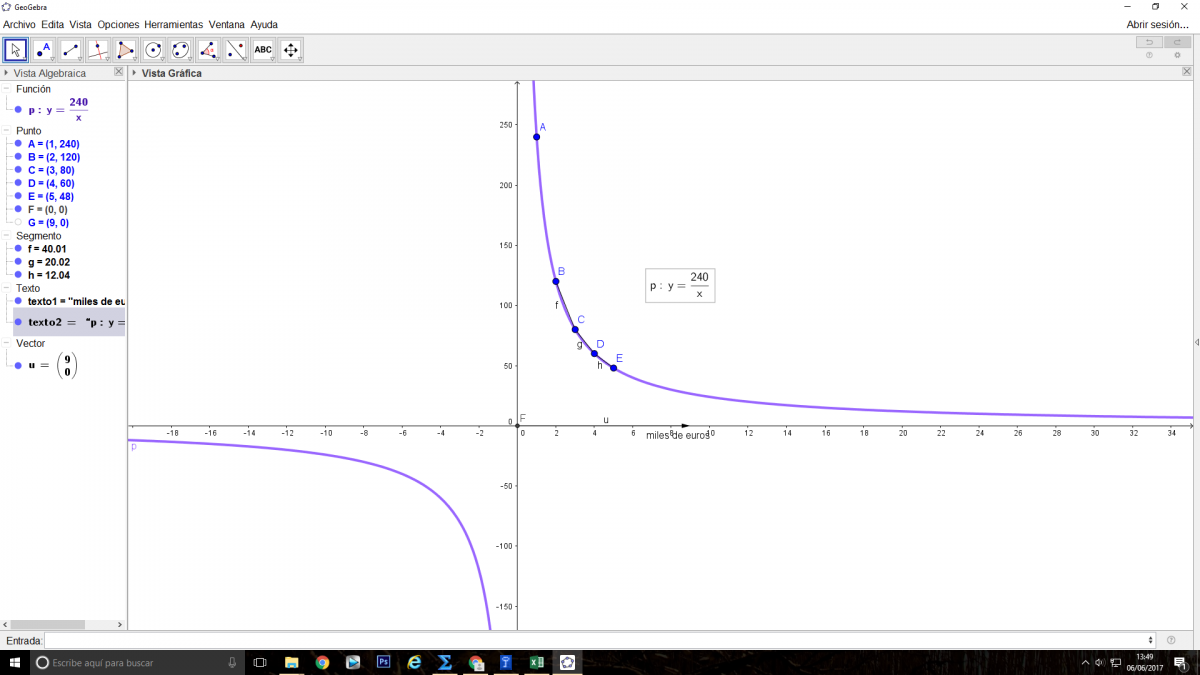Image resolution: width=1200 pixels, height=675 pixels.
Task: Open the Herramientas menu
Action: pos(173,24)
